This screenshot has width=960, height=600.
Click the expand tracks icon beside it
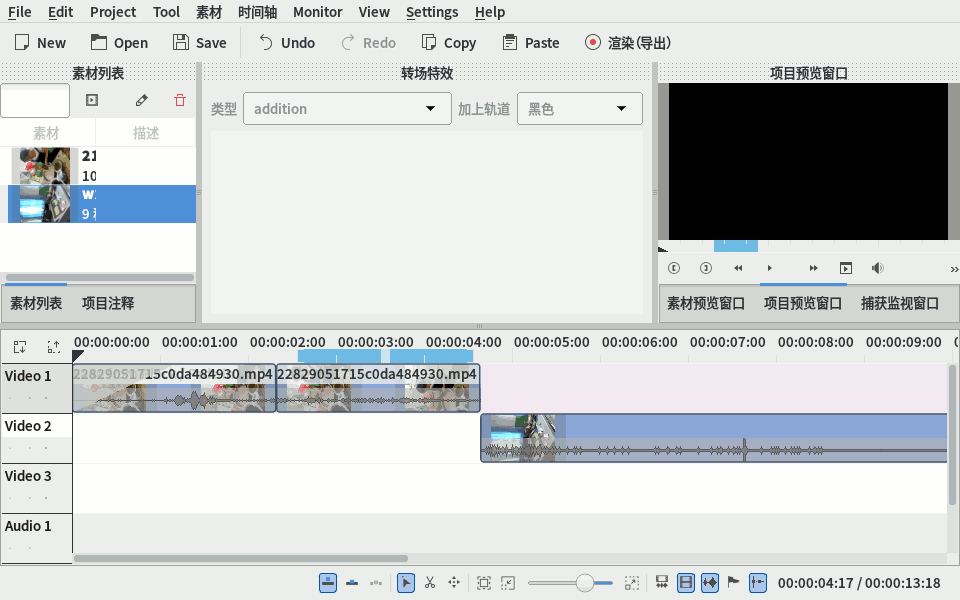point(54,347)
